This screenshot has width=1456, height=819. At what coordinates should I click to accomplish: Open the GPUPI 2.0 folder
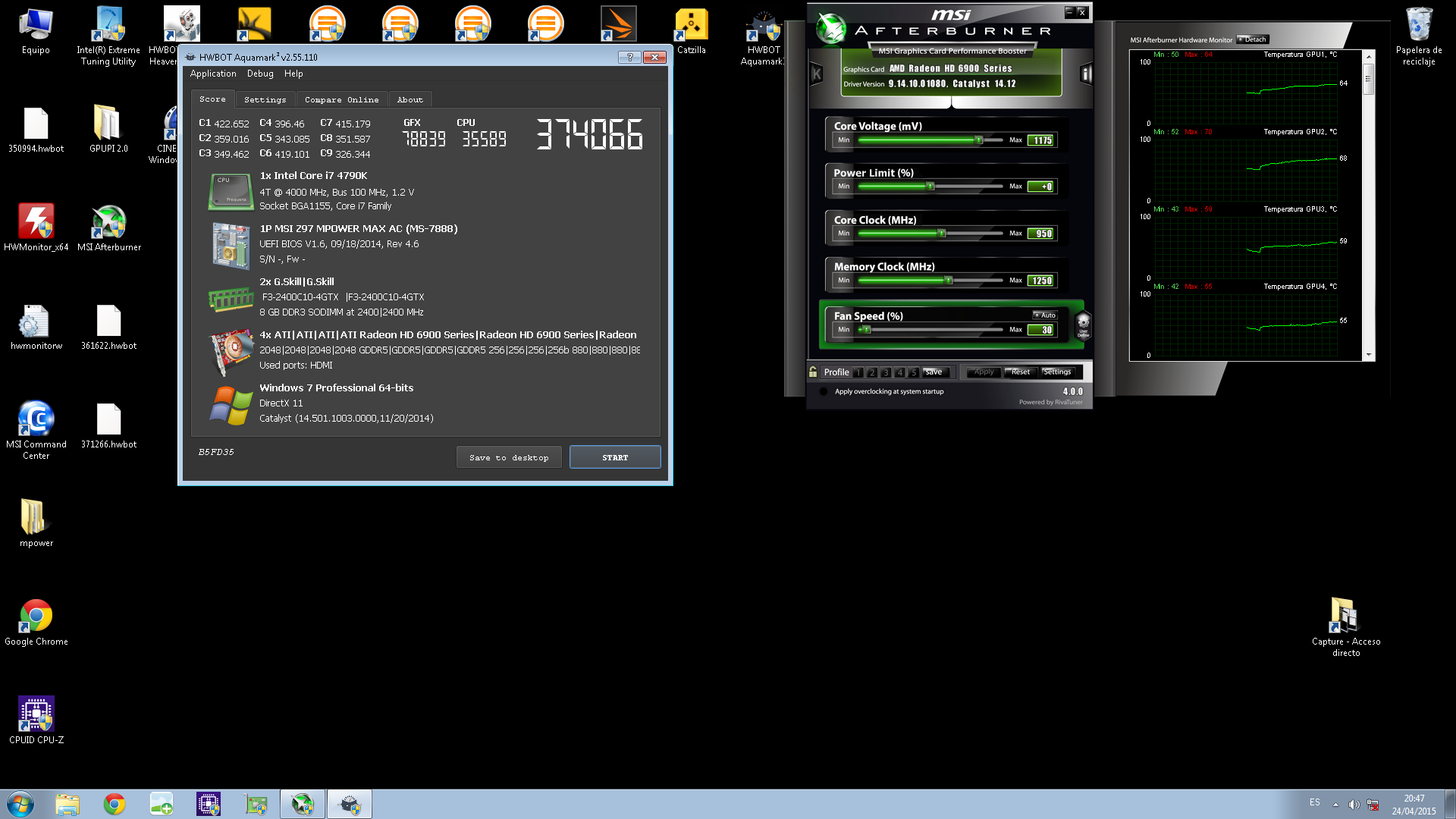pyautogui.click(x=108, y=130)
